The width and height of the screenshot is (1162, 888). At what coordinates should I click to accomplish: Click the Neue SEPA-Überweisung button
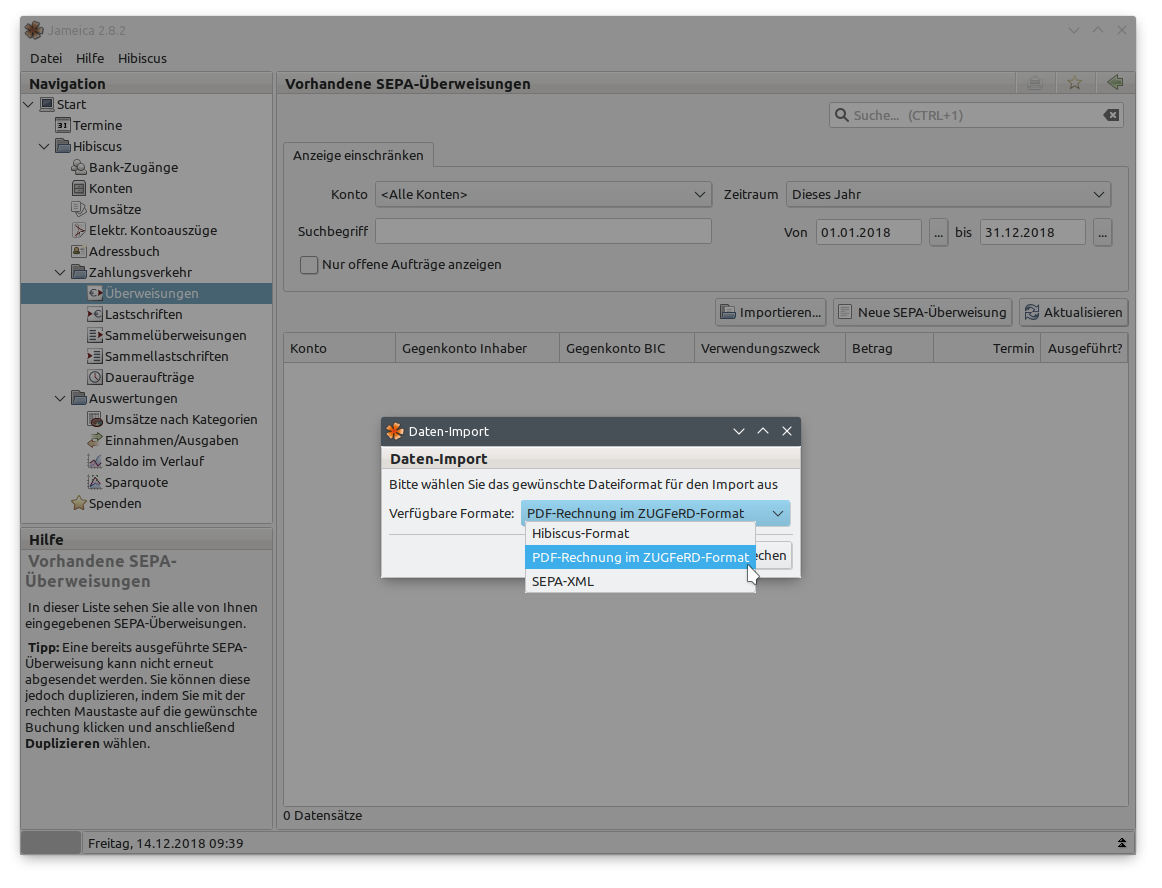click(923, 312)
